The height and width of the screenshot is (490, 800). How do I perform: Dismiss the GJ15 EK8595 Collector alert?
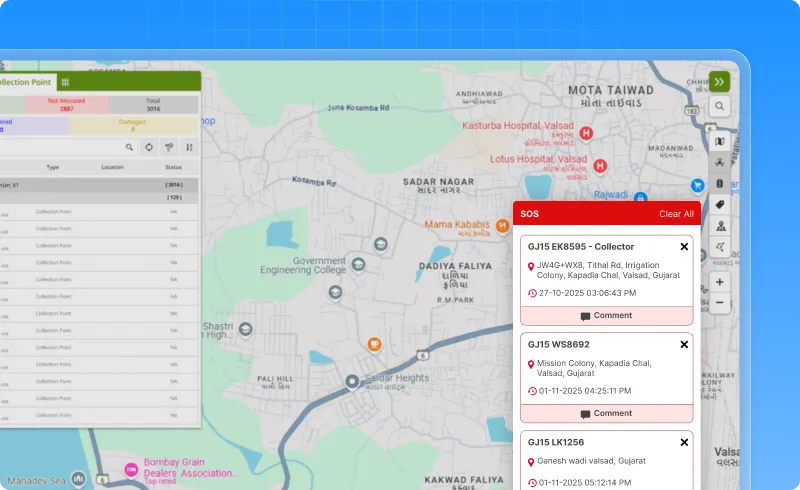pos(684,247)
